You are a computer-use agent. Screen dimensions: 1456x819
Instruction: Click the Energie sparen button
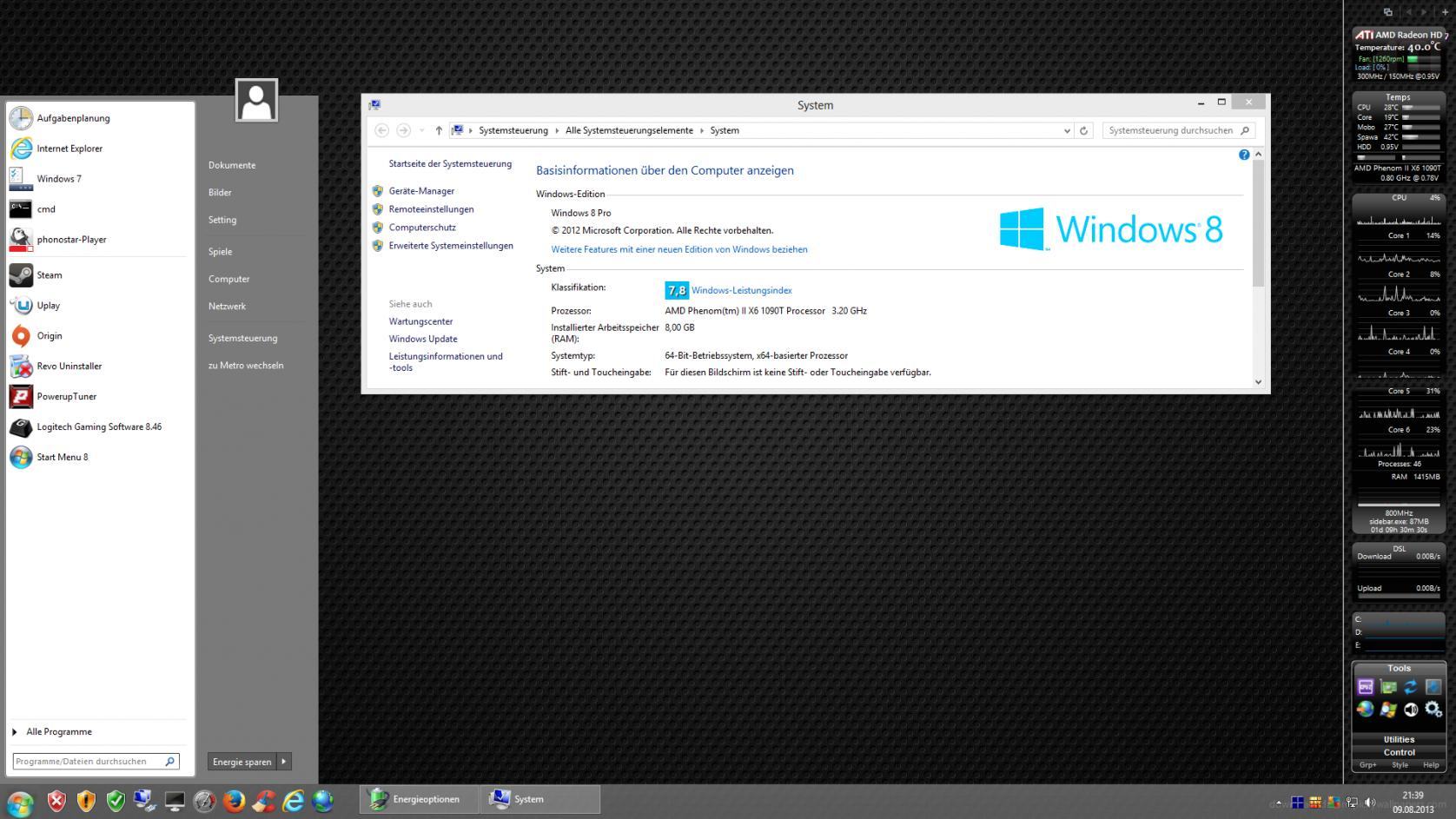[x=242, y=762]
